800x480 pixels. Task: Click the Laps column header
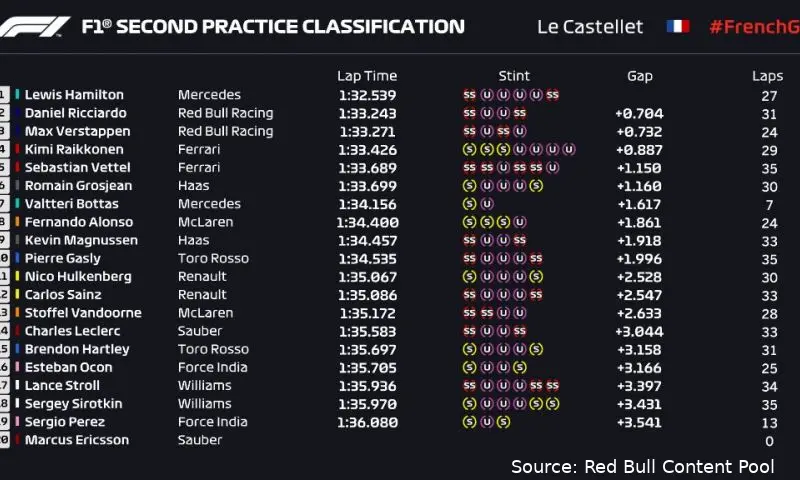(767, 77)
